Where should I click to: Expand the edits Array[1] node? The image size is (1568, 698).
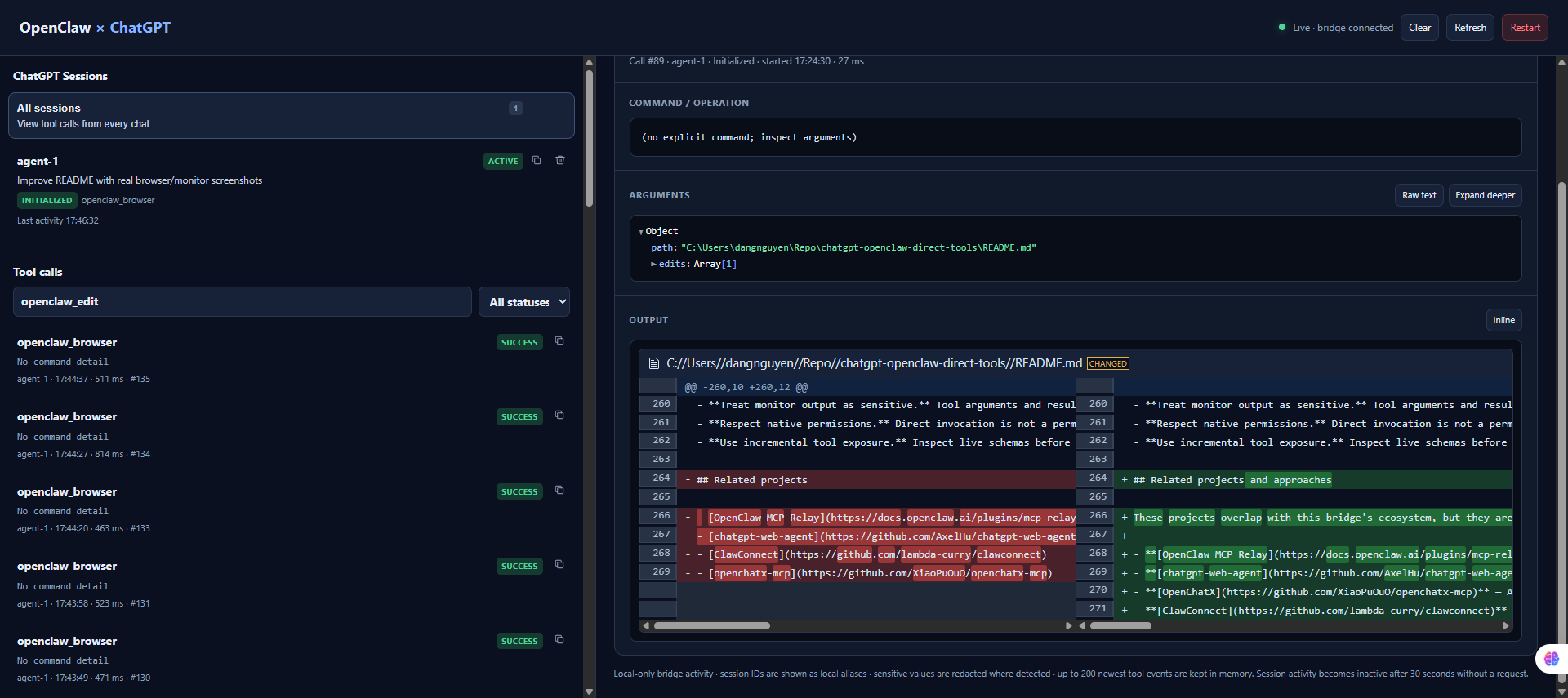653,264
